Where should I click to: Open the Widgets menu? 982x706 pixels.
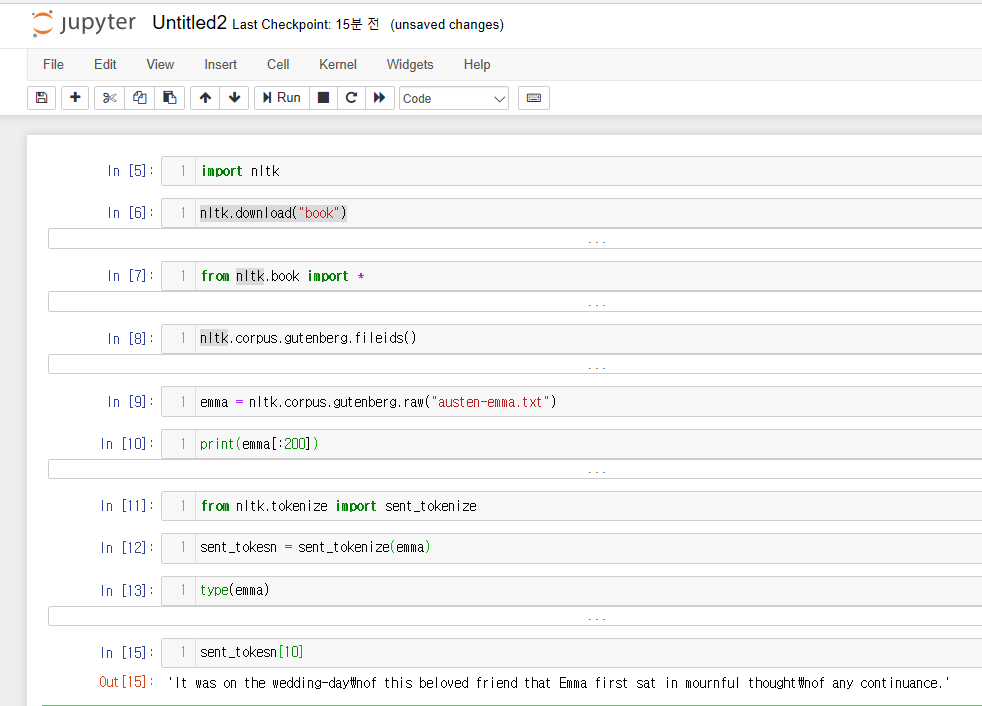point(410,65)
